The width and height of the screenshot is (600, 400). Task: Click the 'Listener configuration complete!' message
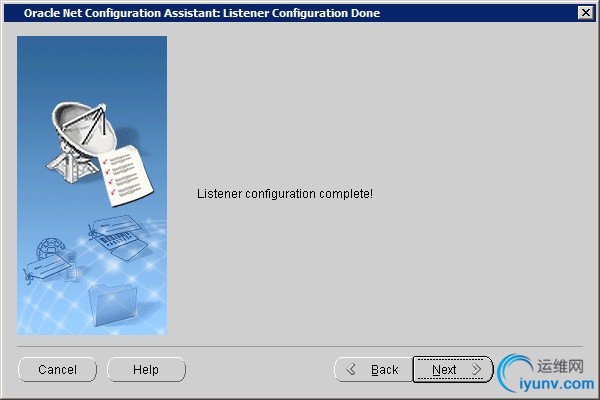click(285, 194)
